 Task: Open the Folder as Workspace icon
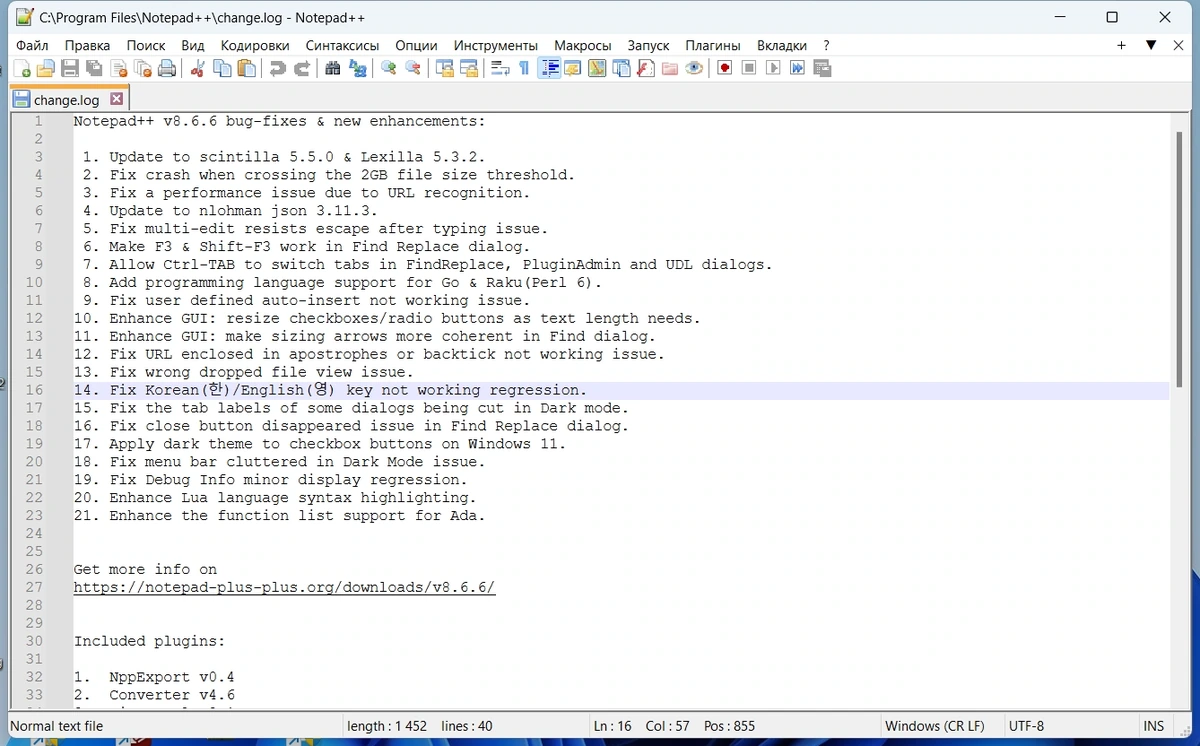click(669, 68)
